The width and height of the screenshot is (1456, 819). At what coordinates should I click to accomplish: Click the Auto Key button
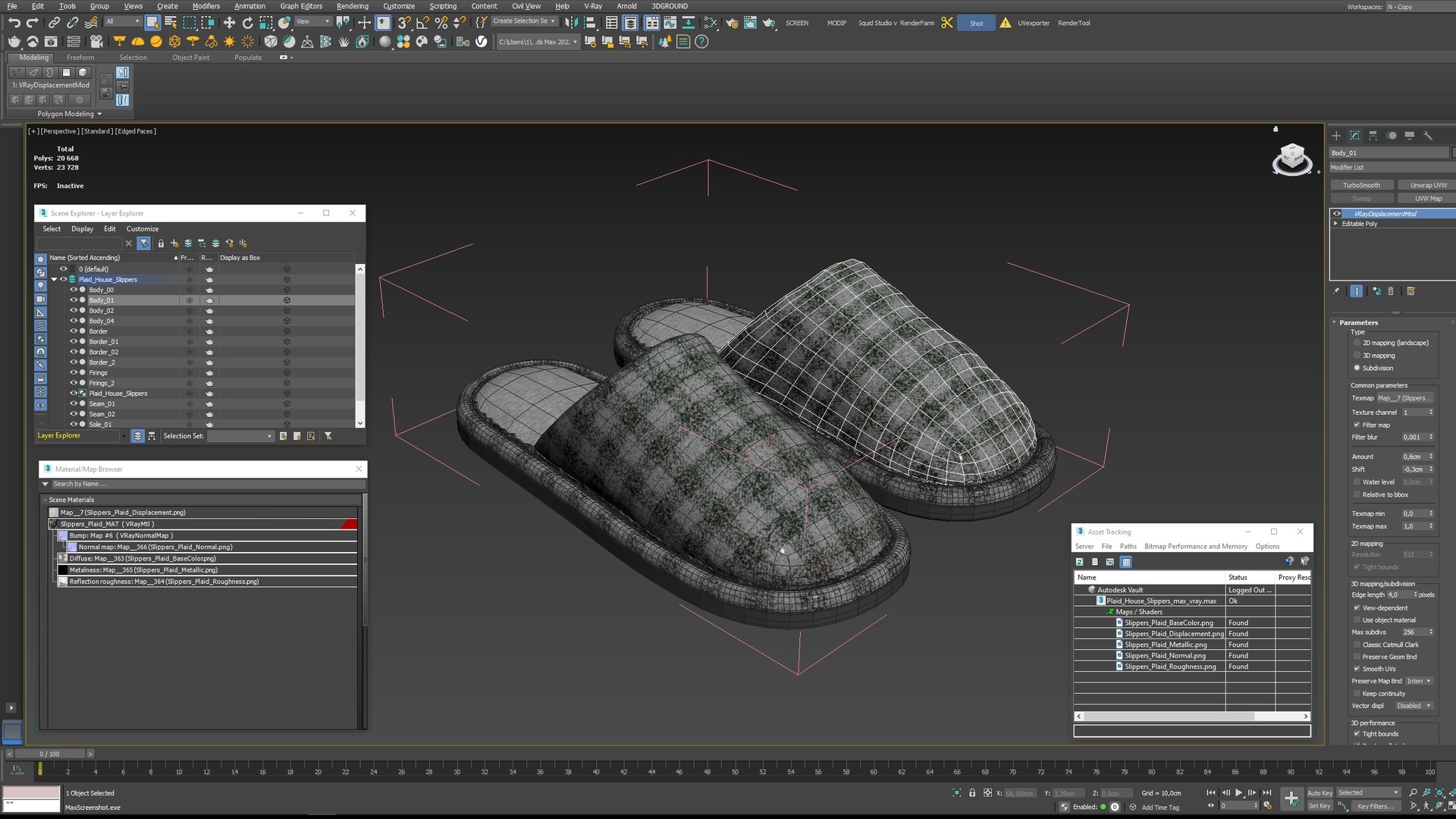pos(1319,792)
